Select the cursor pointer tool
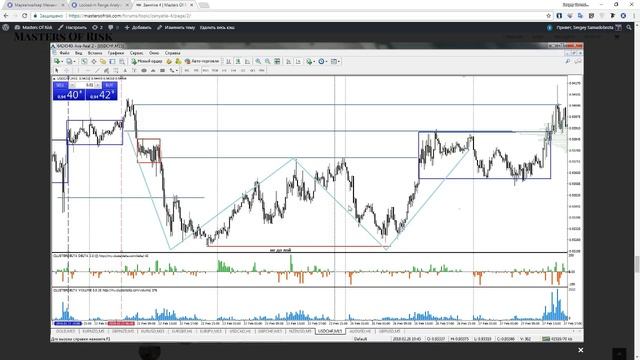Screen dimensions: 640x360 point(56,70)
